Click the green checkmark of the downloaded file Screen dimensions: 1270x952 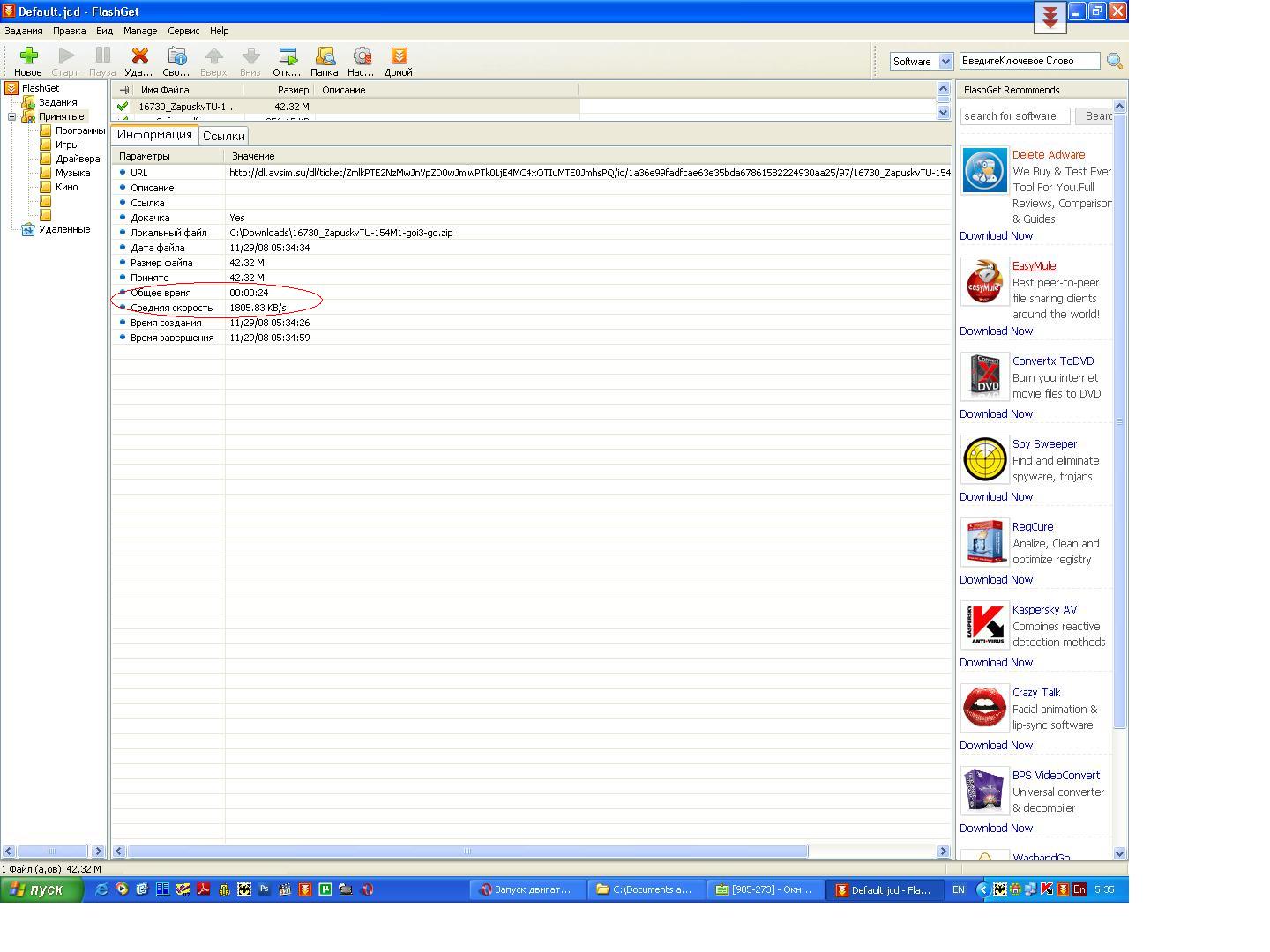point(123,106)
